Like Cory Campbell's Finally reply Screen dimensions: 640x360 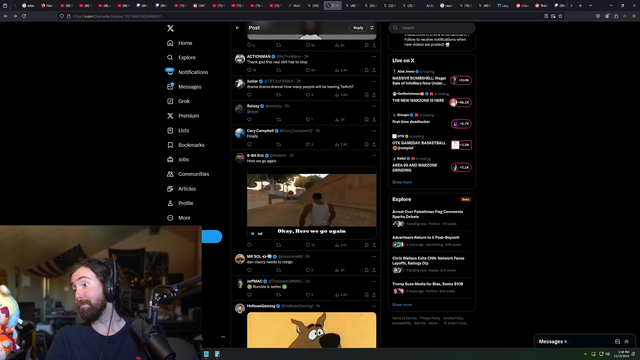point(308,144)
